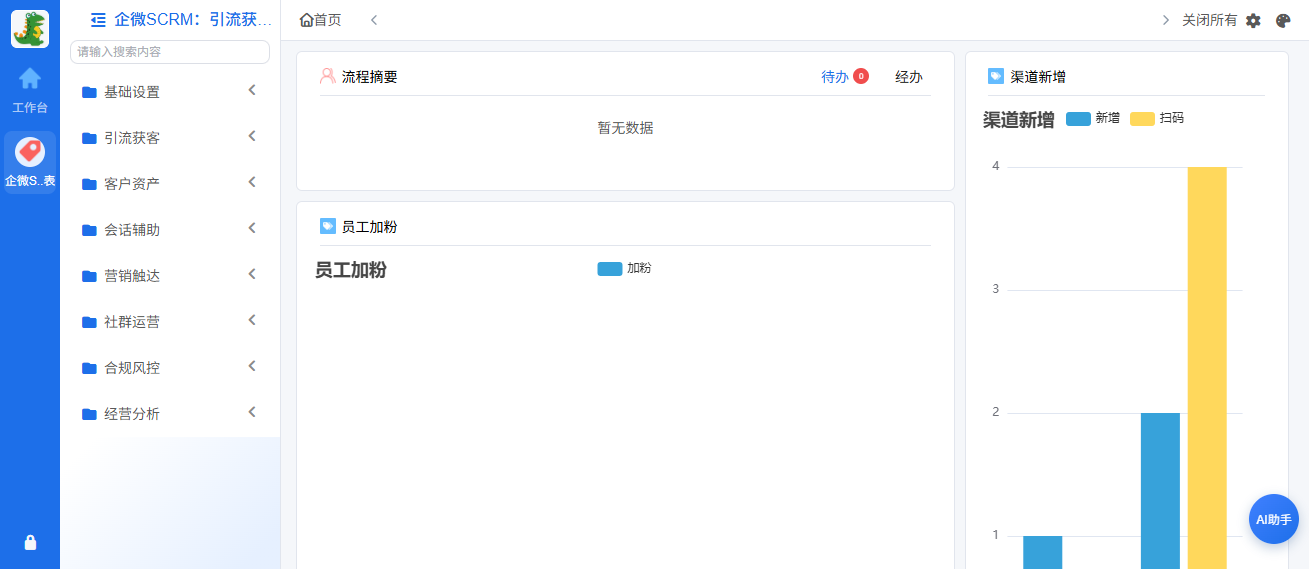Click the 员工加粉 panel tag icon
The height and width of the screenshot is (569, 1309).
tap(328, 226)
